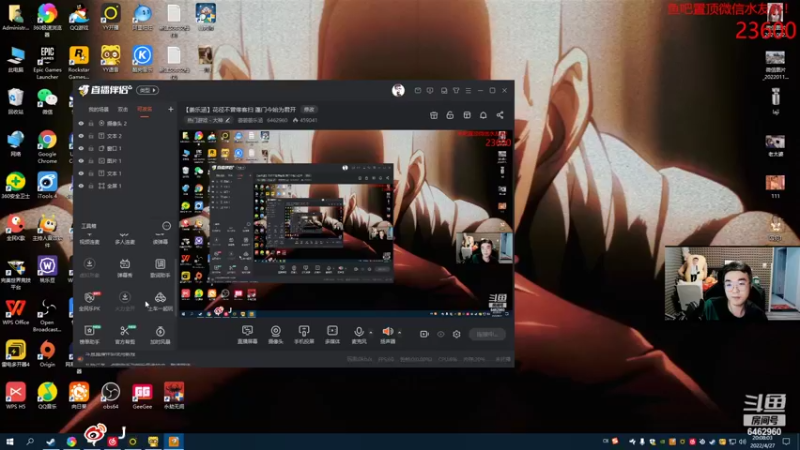Hide the 文本 1 source layer
The image size is (800, 450).
(81, 173)
